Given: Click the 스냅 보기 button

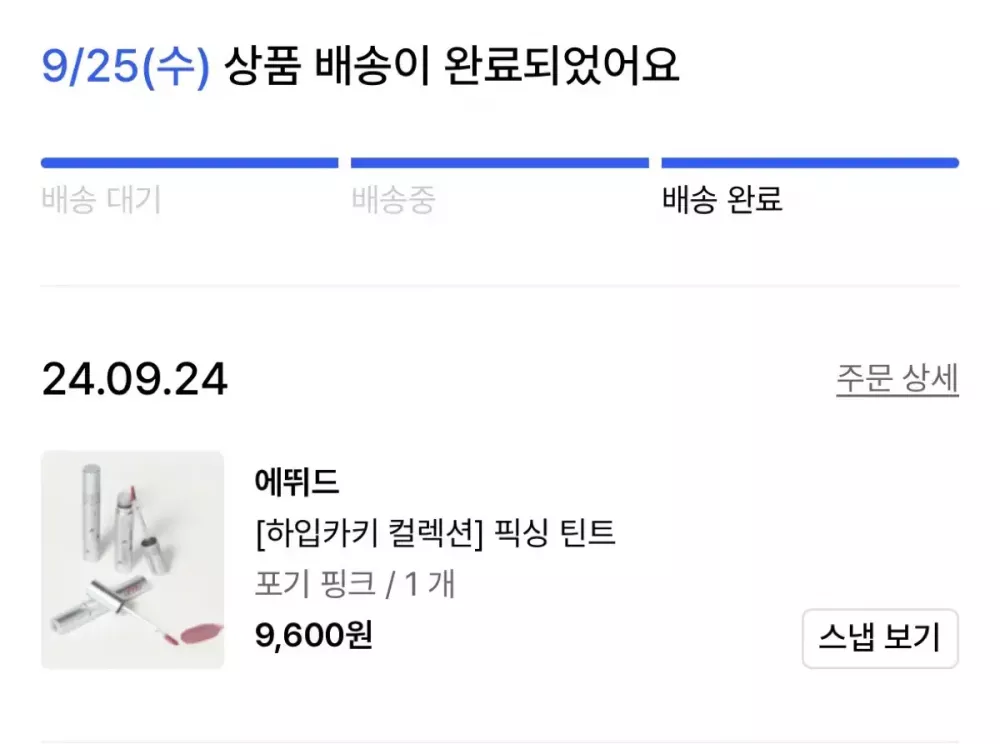Looking at the screenshot, I should [880, 638].
